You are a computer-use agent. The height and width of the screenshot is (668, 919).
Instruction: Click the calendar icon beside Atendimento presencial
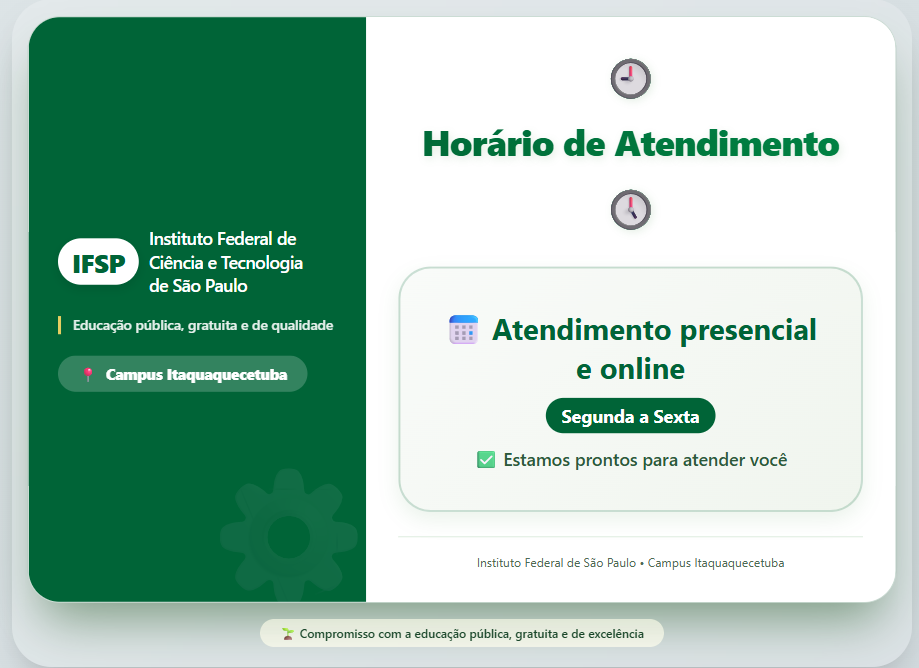[x=464, y=330]
